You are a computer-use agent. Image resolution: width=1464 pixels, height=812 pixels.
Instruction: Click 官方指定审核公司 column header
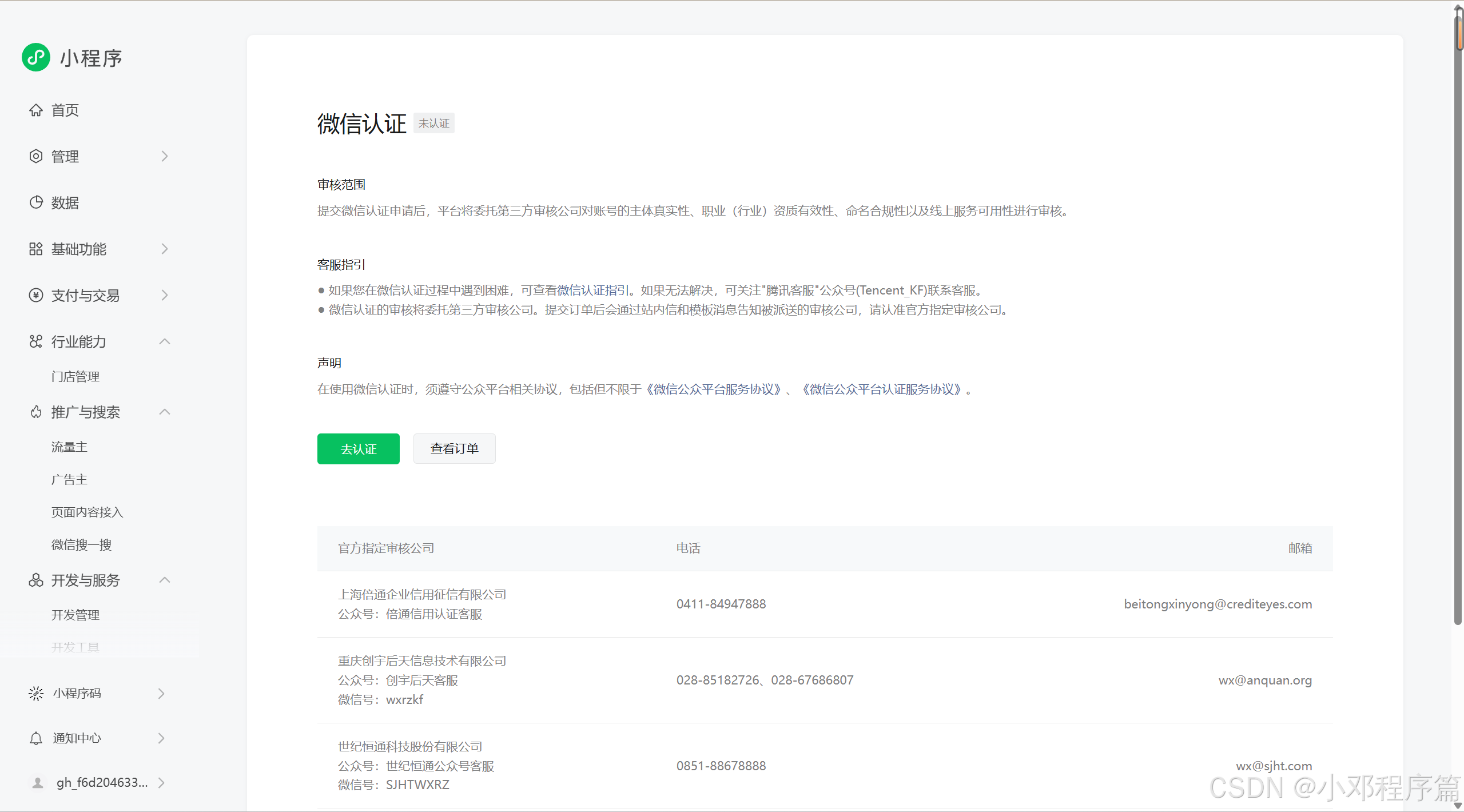(386, 548)
